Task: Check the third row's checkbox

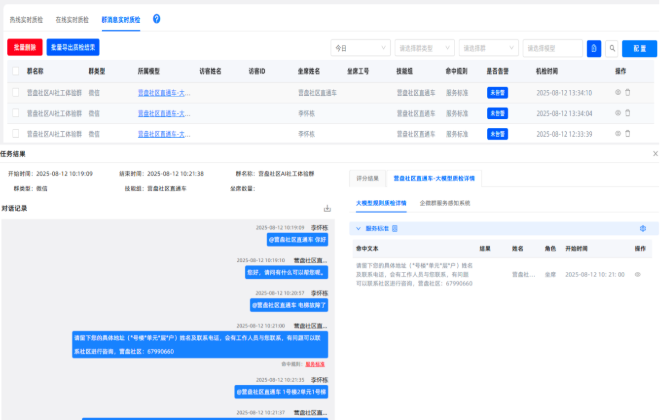Action: pyautogui.click(x=15, y=133)
